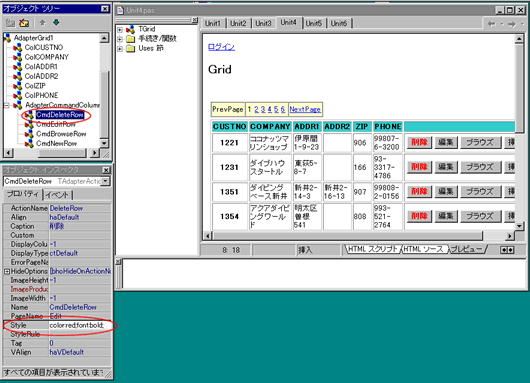530x383 pixels.
Task: Go to page 2 in the pager
Action: click(x=256, y=109)
